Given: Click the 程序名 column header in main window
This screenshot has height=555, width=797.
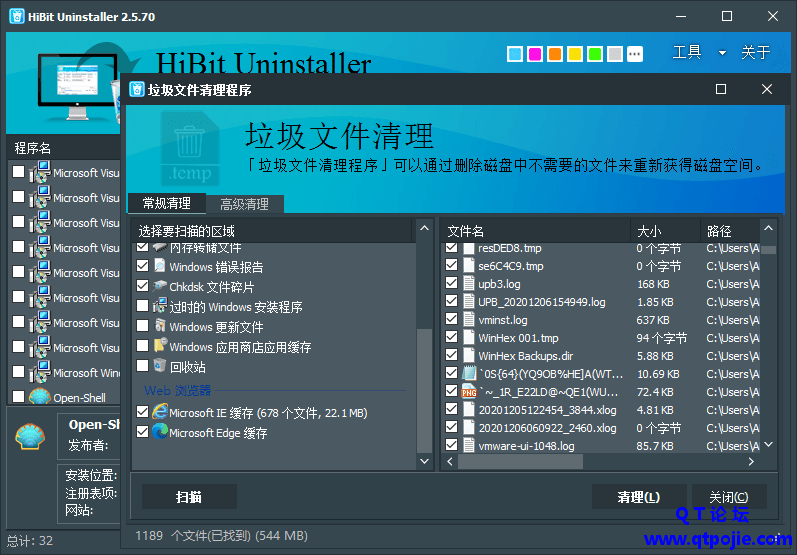Looking at the screenshot, I should point(64,148).
